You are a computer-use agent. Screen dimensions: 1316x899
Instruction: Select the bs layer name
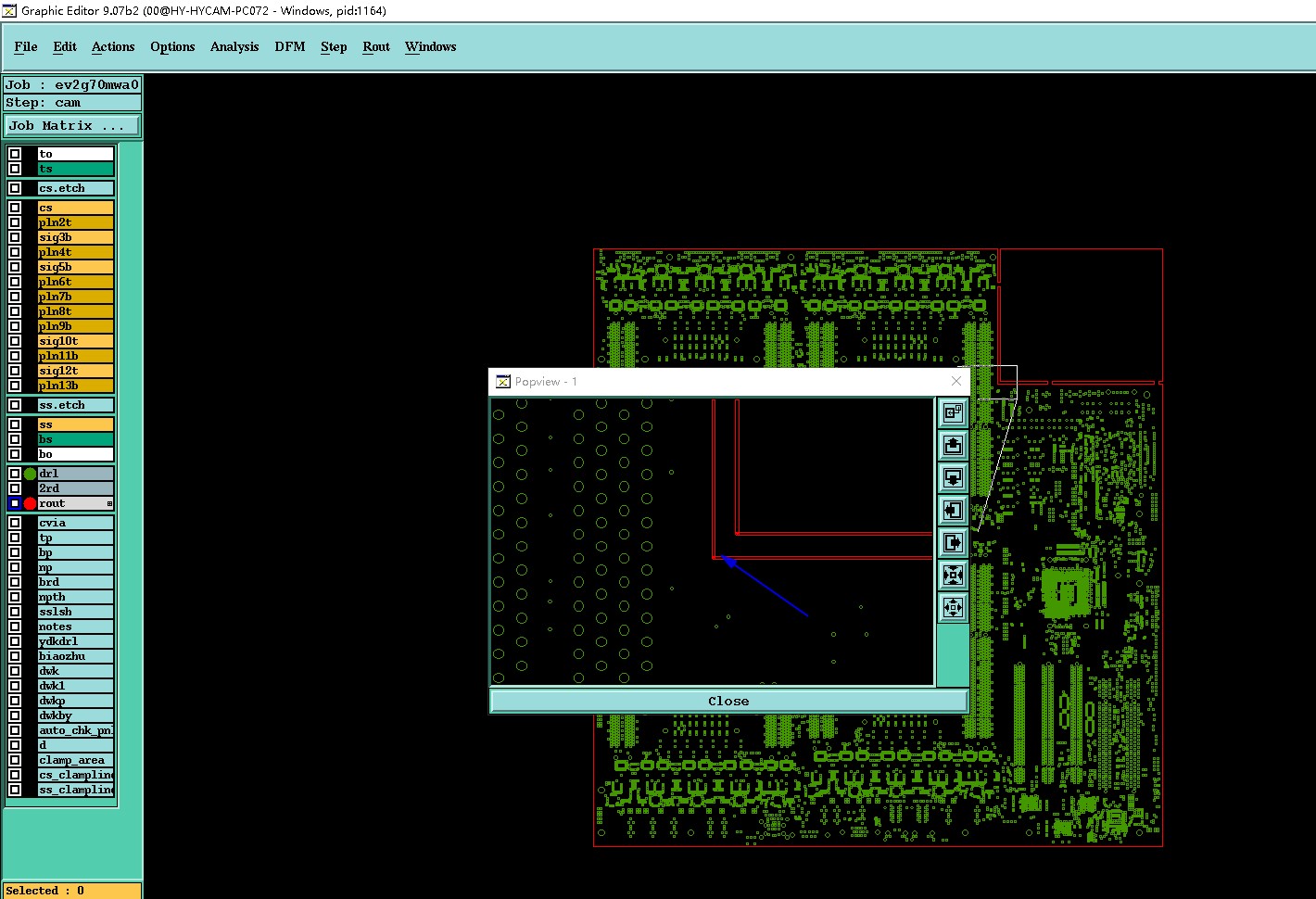[76, 439]
